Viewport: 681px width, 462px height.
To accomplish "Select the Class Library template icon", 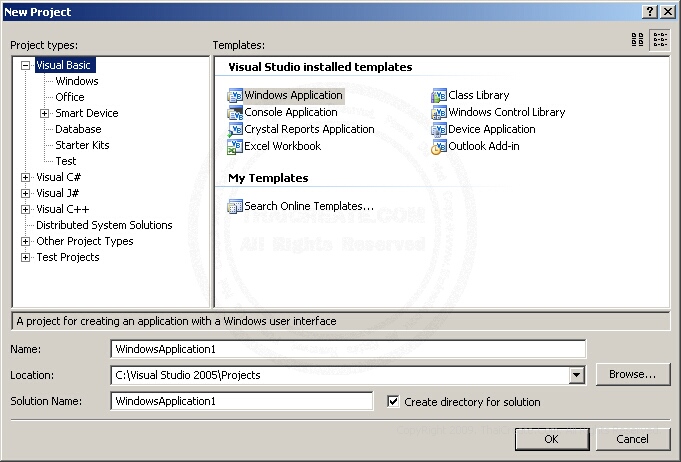I will coord(439,95).
